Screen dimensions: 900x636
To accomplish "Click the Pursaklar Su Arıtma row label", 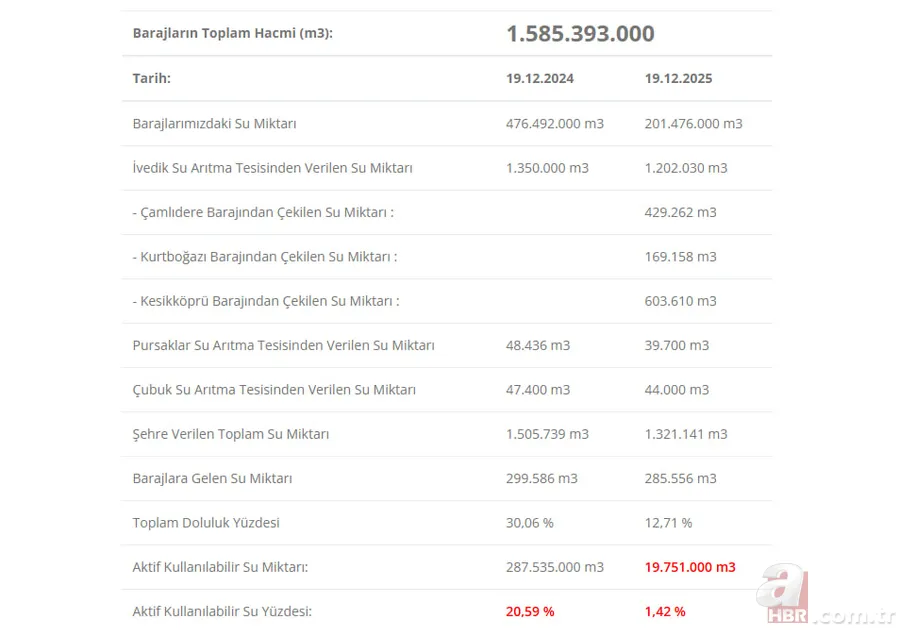I will point(283,345).
